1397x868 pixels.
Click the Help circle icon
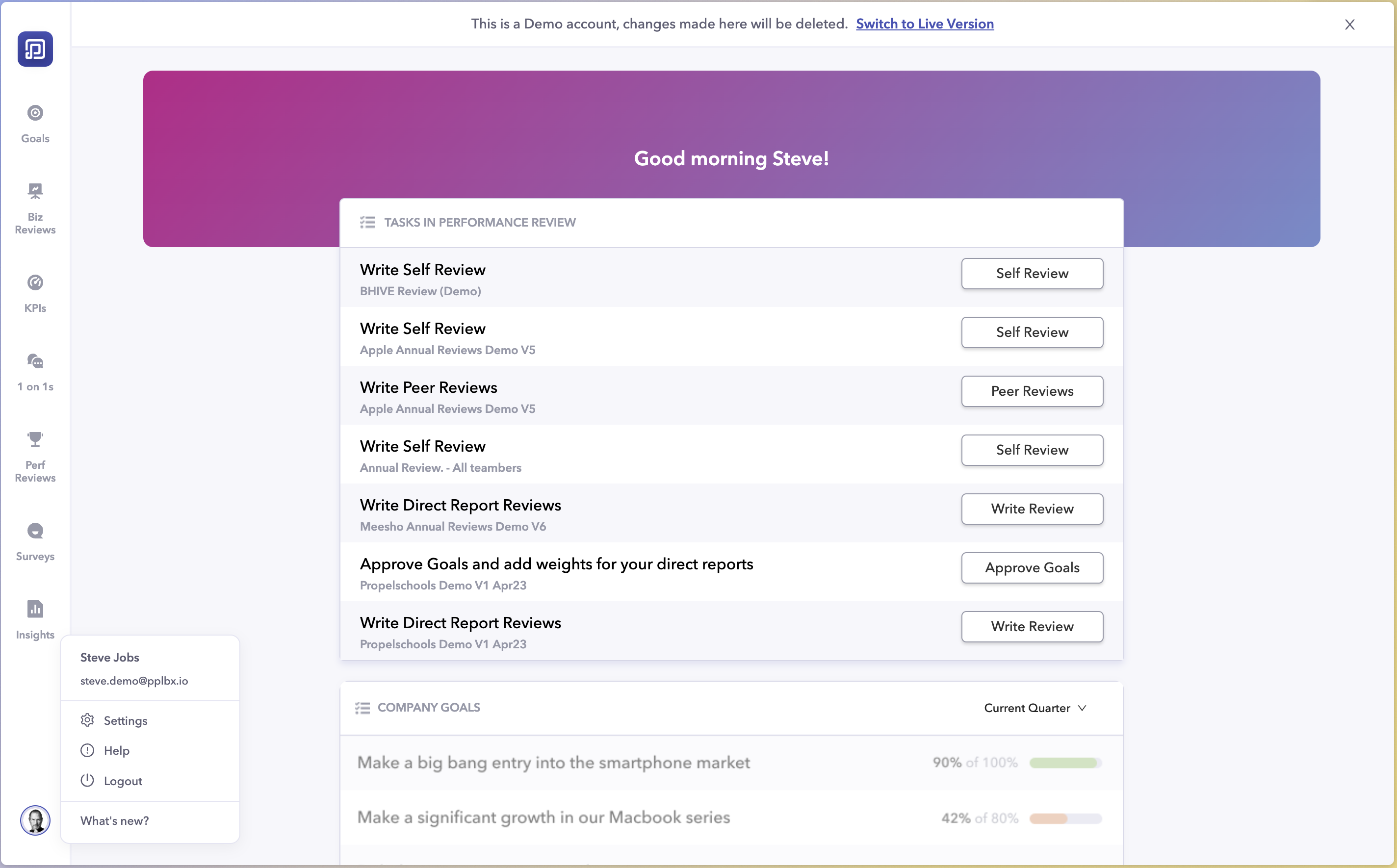87,750
